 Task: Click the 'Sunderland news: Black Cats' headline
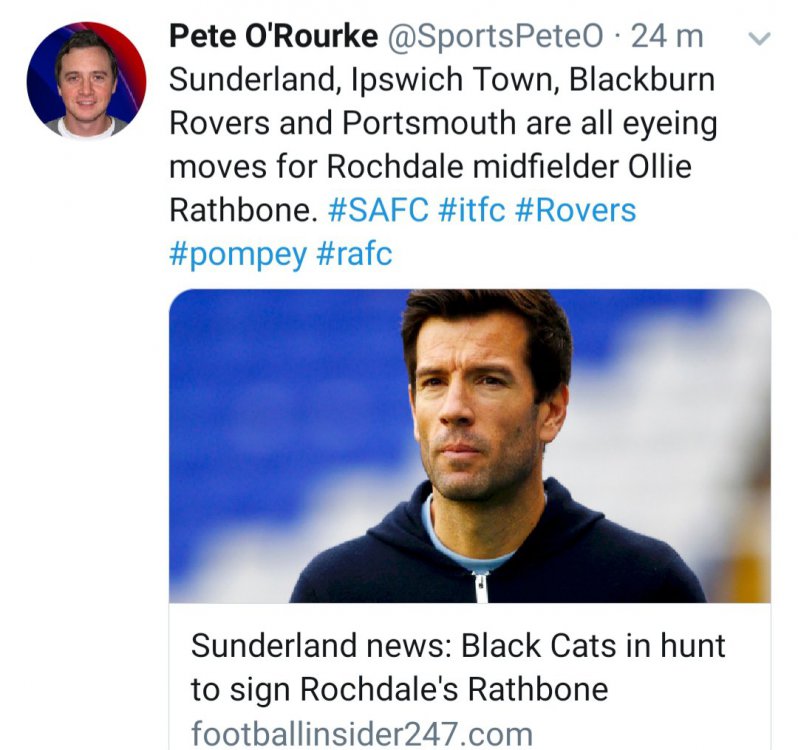[458, 645]
